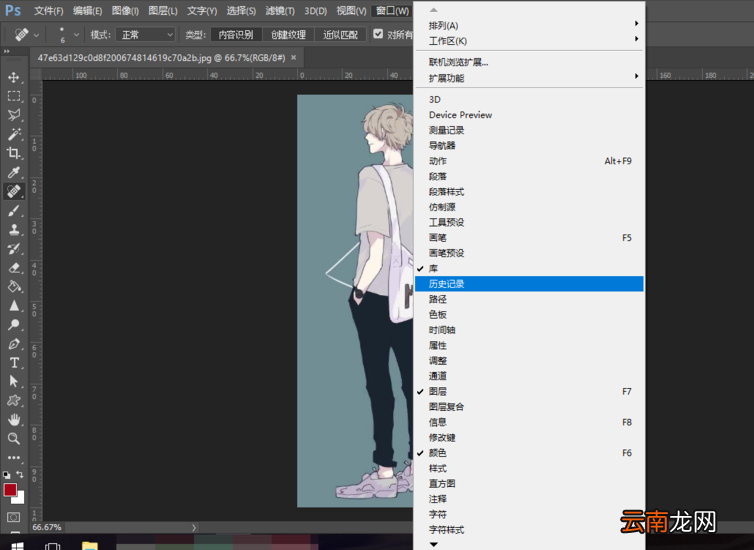Reset default foreground and background colors
This screenshot has width=754, height=550.
tap(7, 475)
